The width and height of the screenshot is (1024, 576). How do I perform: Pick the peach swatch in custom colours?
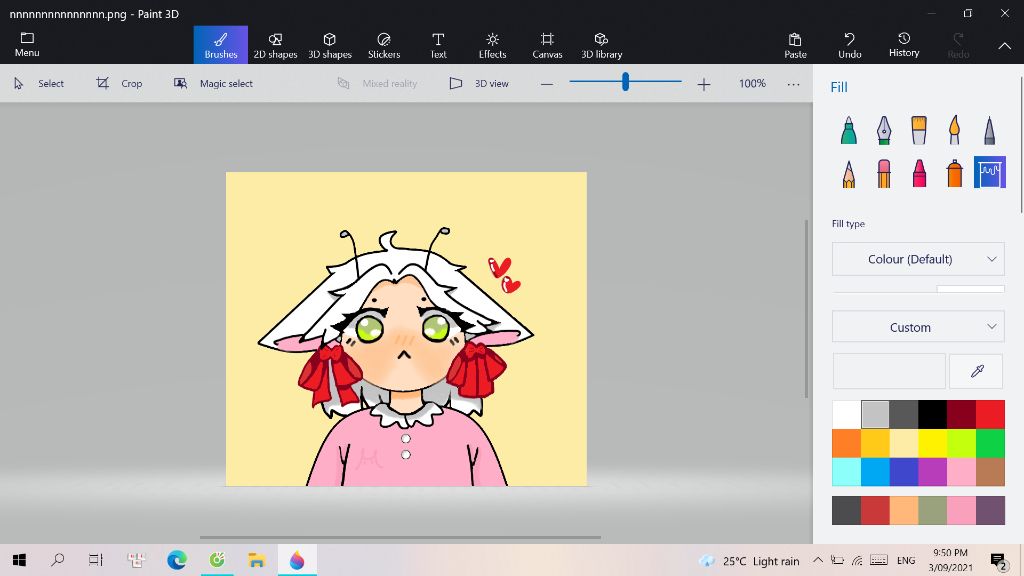tap(904, 511)
